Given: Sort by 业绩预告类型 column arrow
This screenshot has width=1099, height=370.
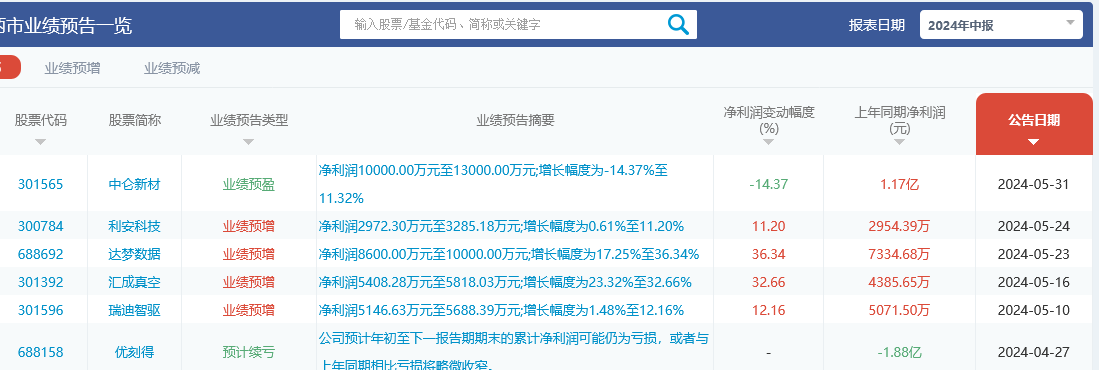Looking at the screenshot, I should [x=248, y=142].
